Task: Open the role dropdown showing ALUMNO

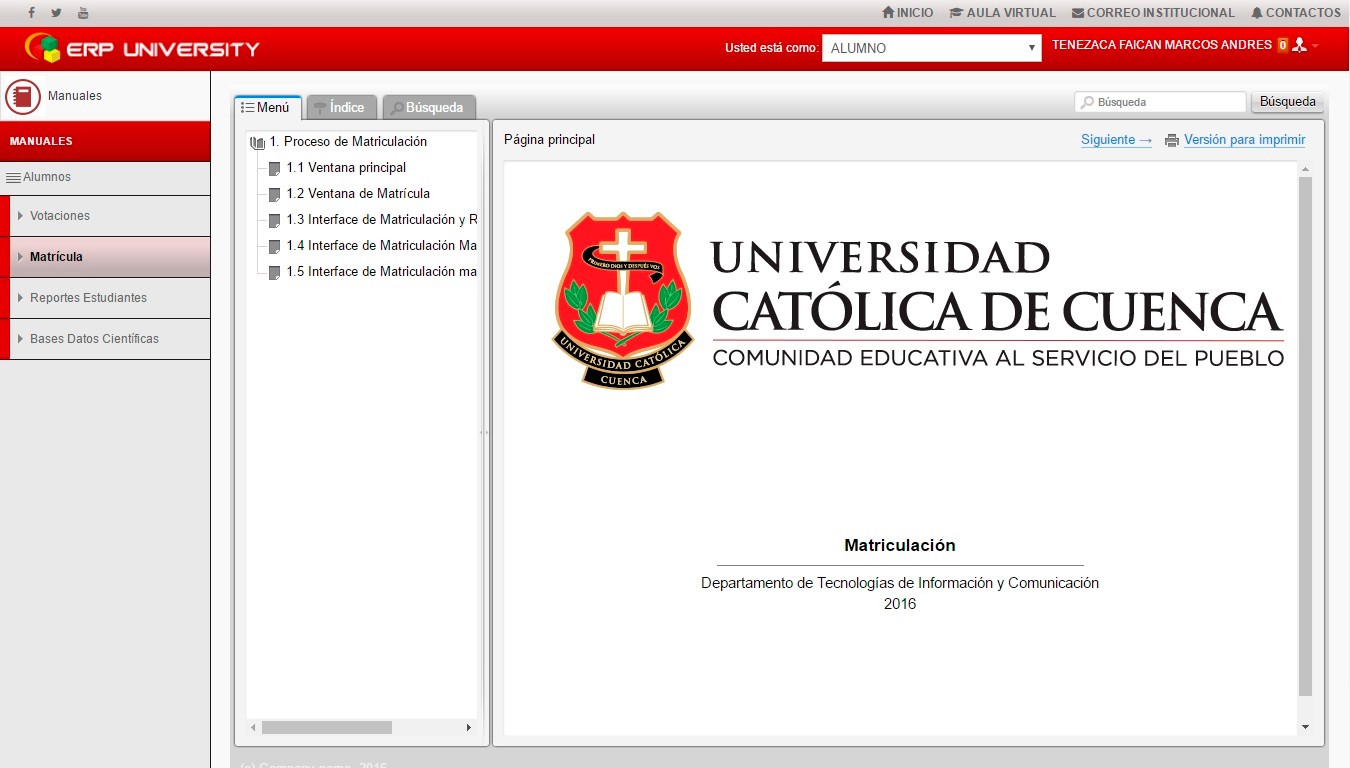Action: coord(931,48)
